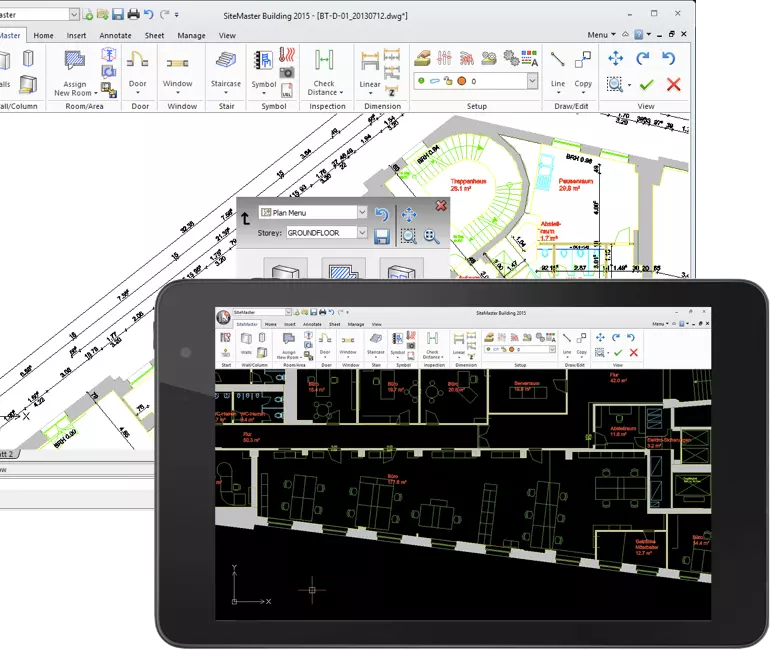The height and width of the screenshot is (650, 770).
Task: Click the Help question mark icon
Action: [638, 34]
